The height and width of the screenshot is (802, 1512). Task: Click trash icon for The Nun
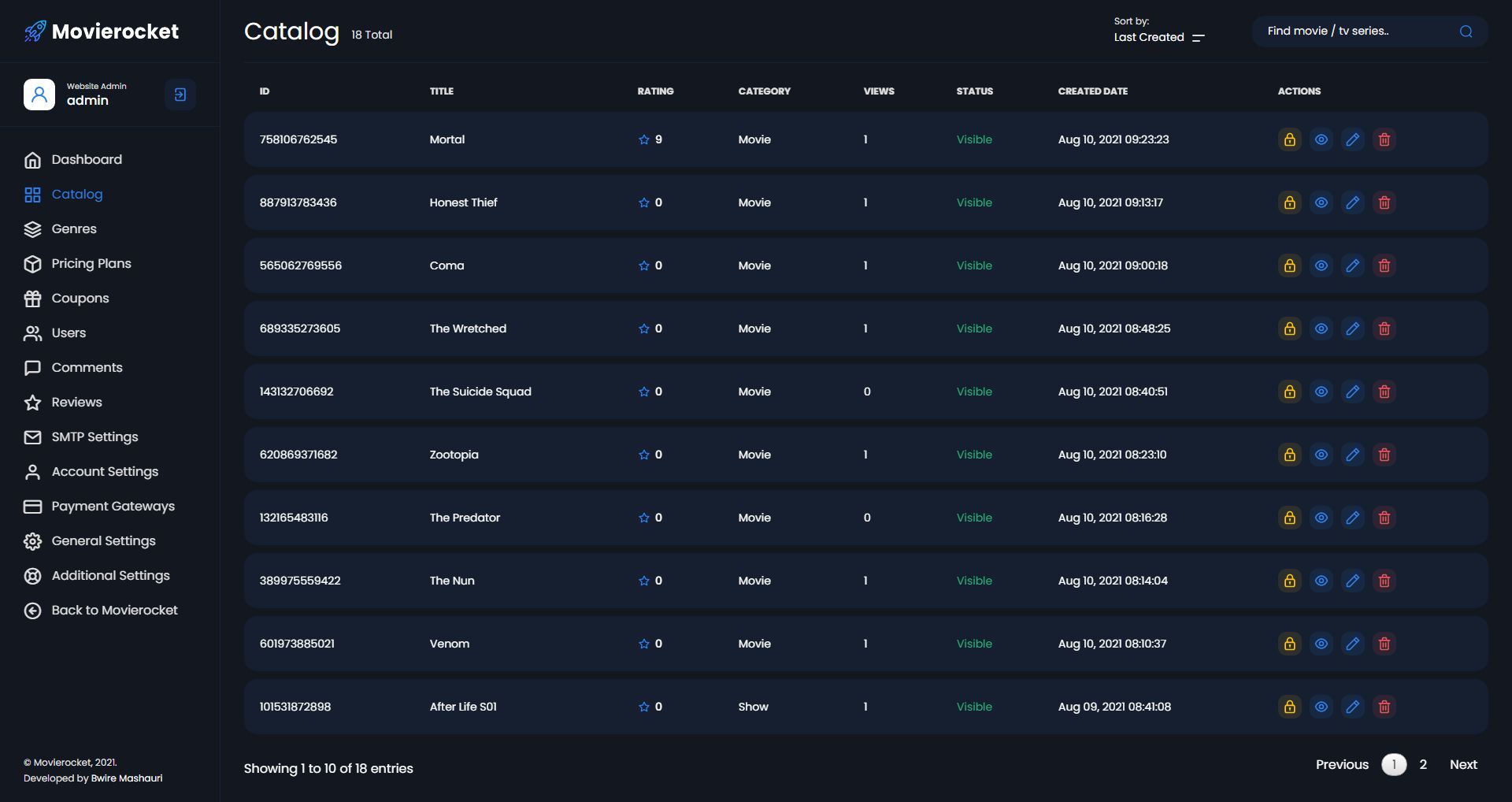pos(1384,581)
